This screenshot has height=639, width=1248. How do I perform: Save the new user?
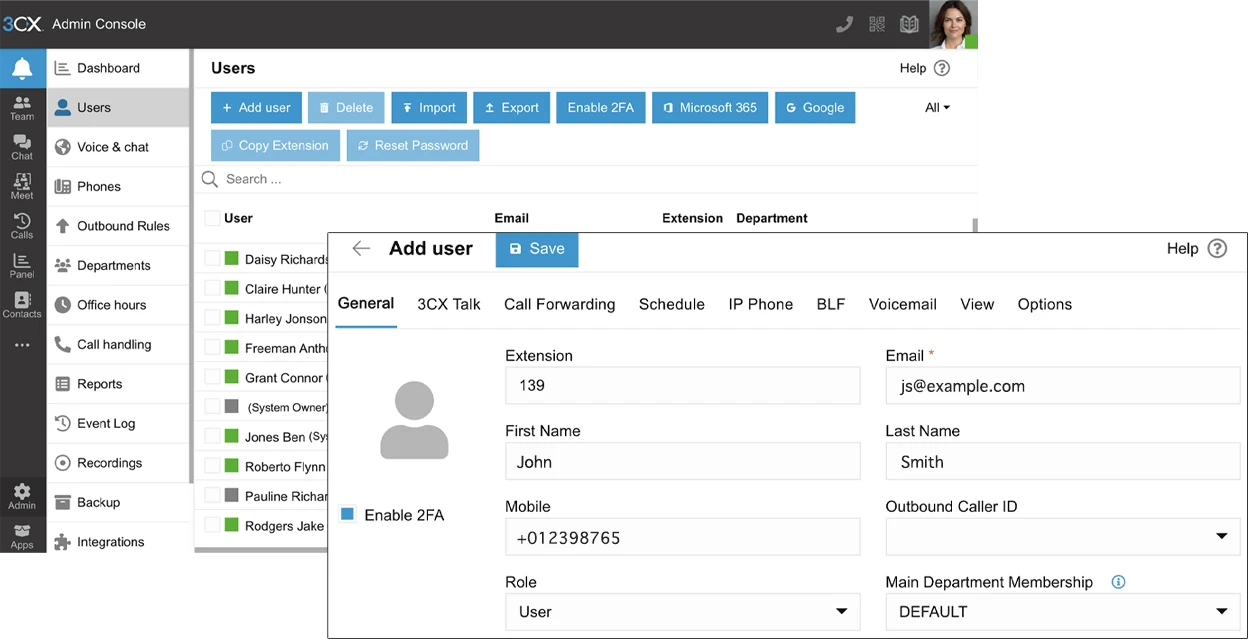click(537, 249)
